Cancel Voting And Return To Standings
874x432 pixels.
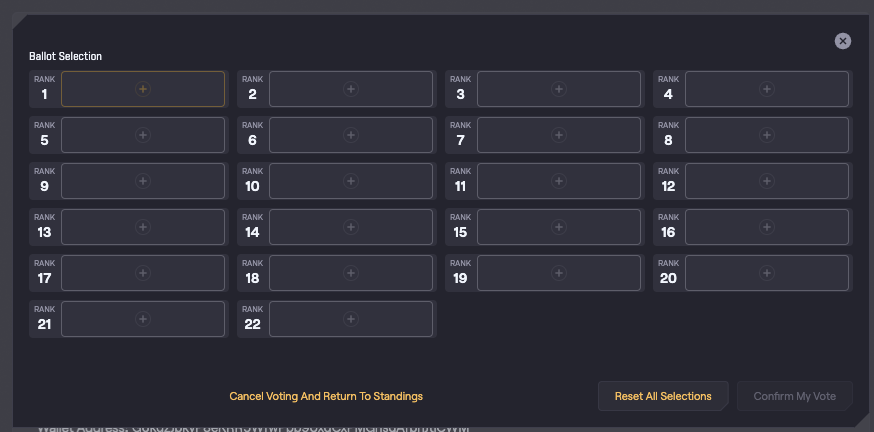pyautogui.click(x=326, y=396)
